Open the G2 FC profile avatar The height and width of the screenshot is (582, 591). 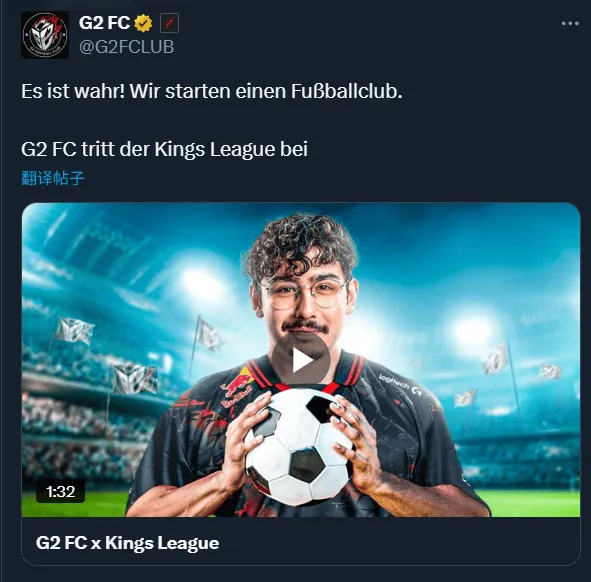[x=45, y=35]
